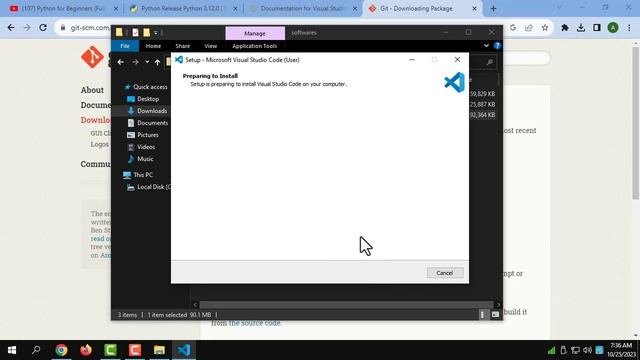The height and width of the screenshot is (360, 640).
Task: Open Documents in the navigation pane
Action: (x=147, y=123)
